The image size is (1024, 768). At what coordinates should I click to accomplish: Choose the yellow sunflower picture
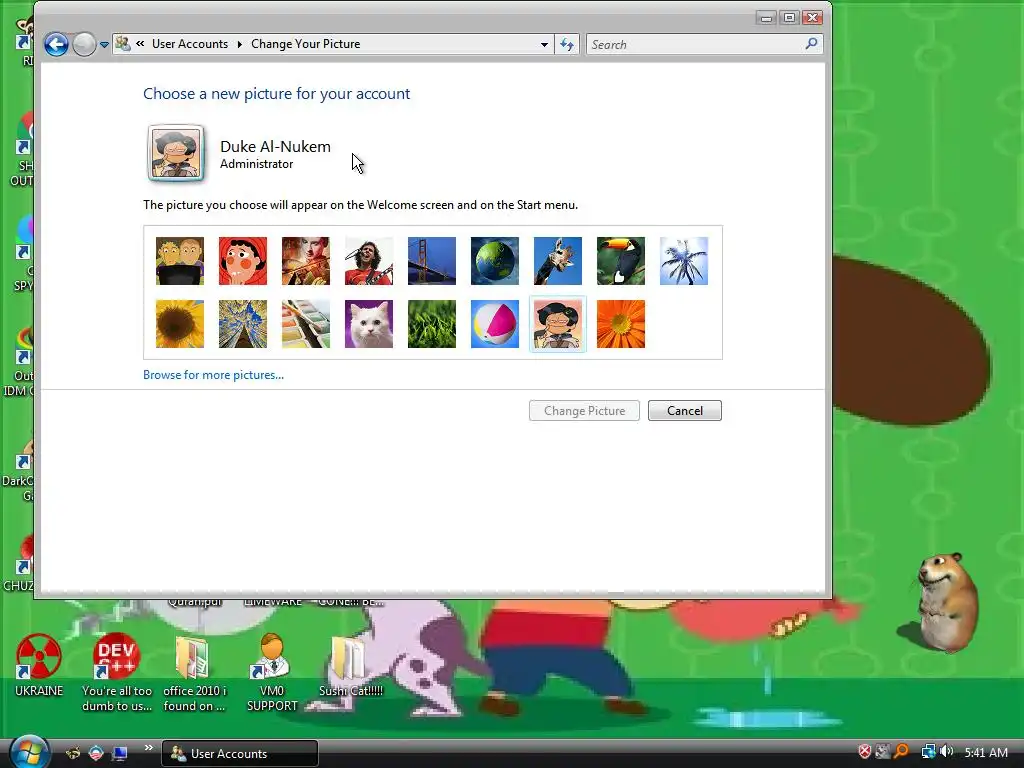coord(180,324)
